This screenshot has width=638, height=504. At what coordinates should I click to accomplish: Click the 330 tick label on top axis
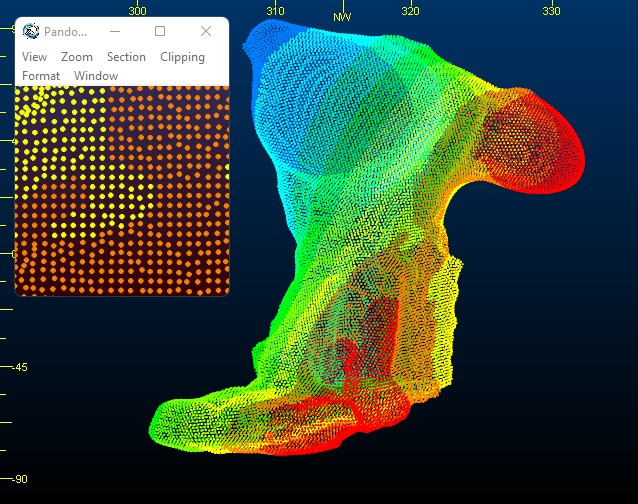coord(551,11)
